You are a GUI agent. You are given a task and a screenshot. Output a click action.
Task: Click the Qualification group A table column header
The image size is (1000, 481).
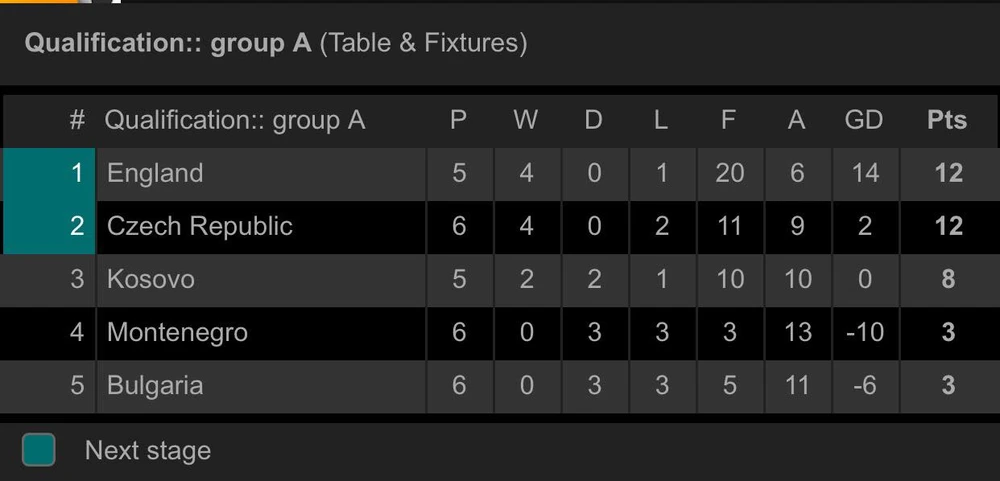click(x=234, y=121)
